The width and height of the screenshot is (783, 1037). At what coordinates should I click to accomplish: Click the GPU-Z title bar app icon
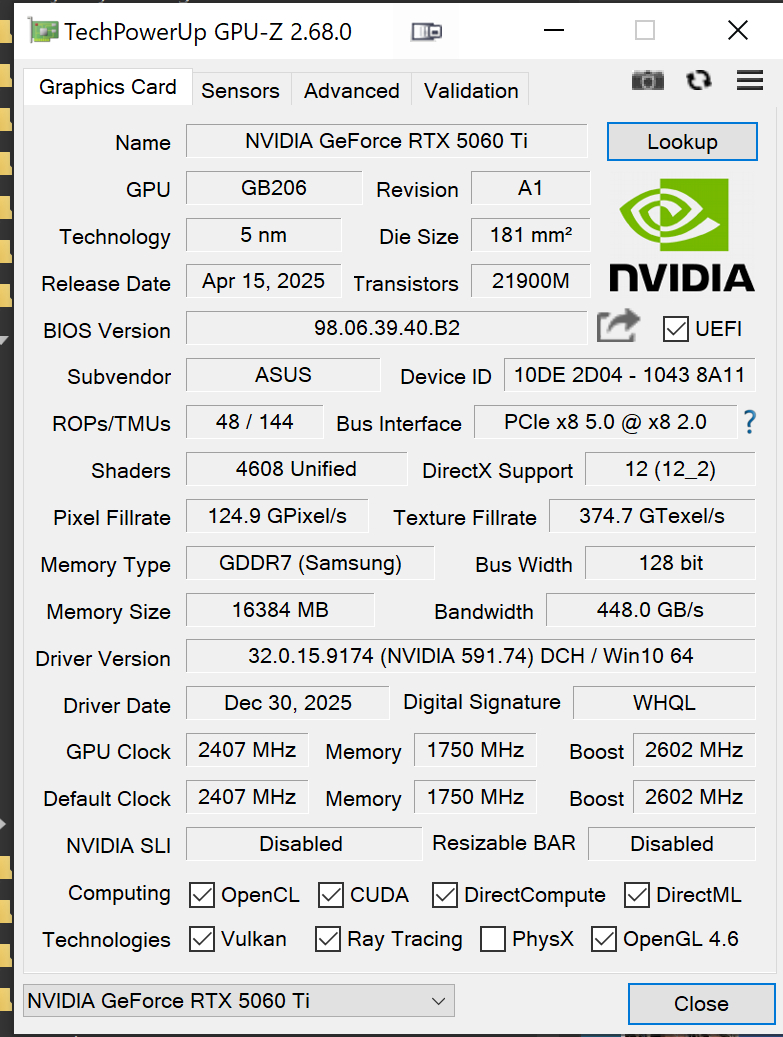click(x=43, y=31)
